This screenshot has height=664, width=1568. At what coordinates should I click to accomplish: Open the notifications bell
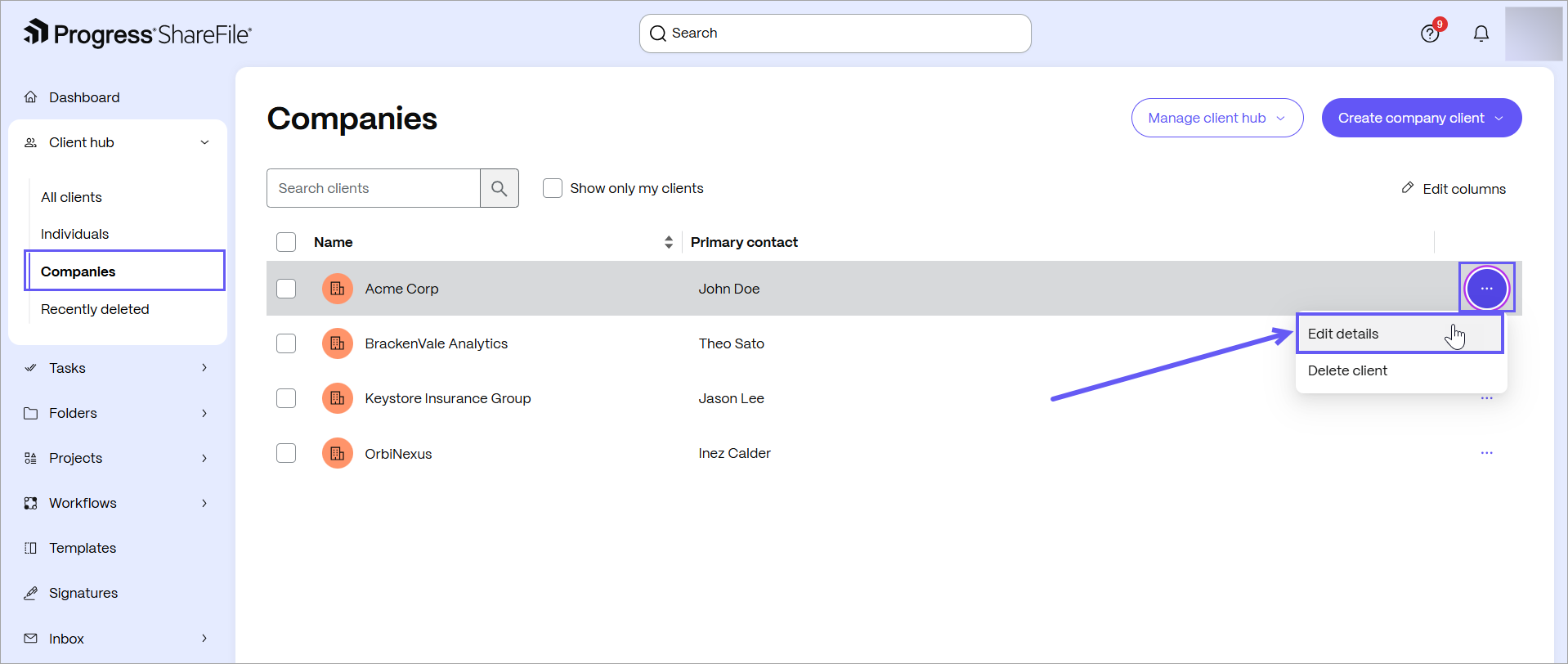(x=1481, y=34)
